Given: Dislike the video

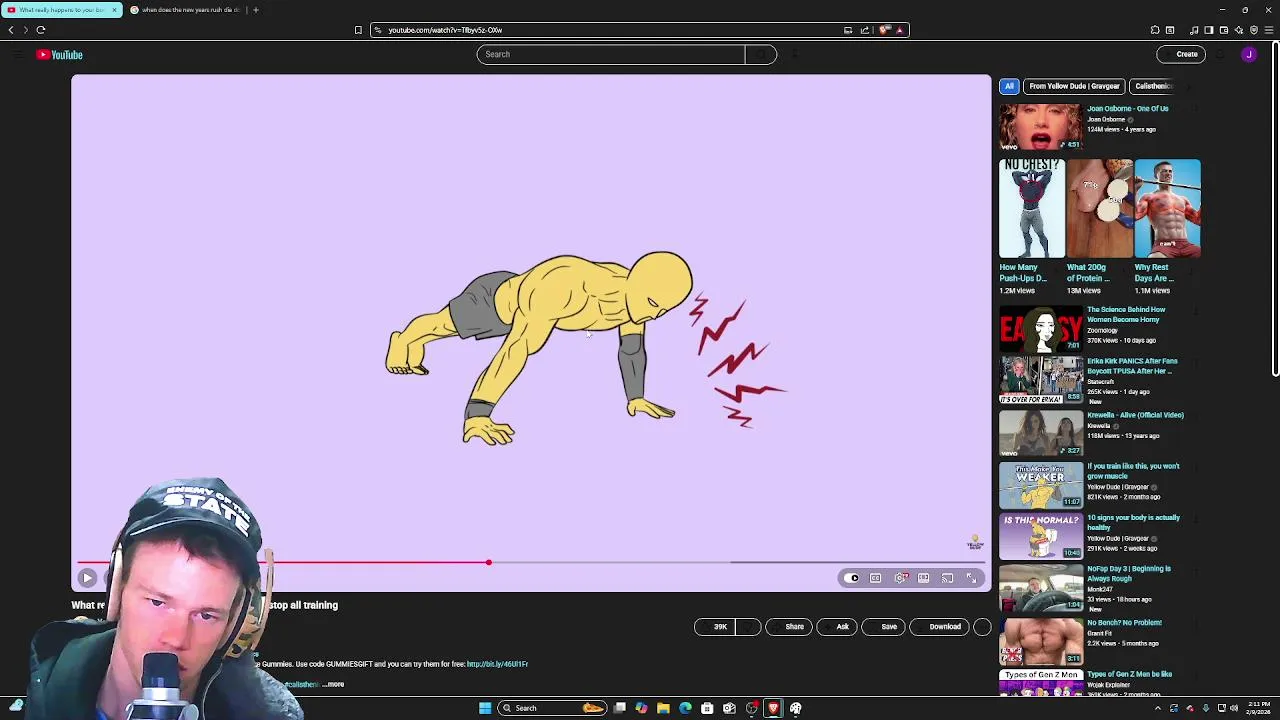Looking at the screenshot, I should (x=749, y=627).
